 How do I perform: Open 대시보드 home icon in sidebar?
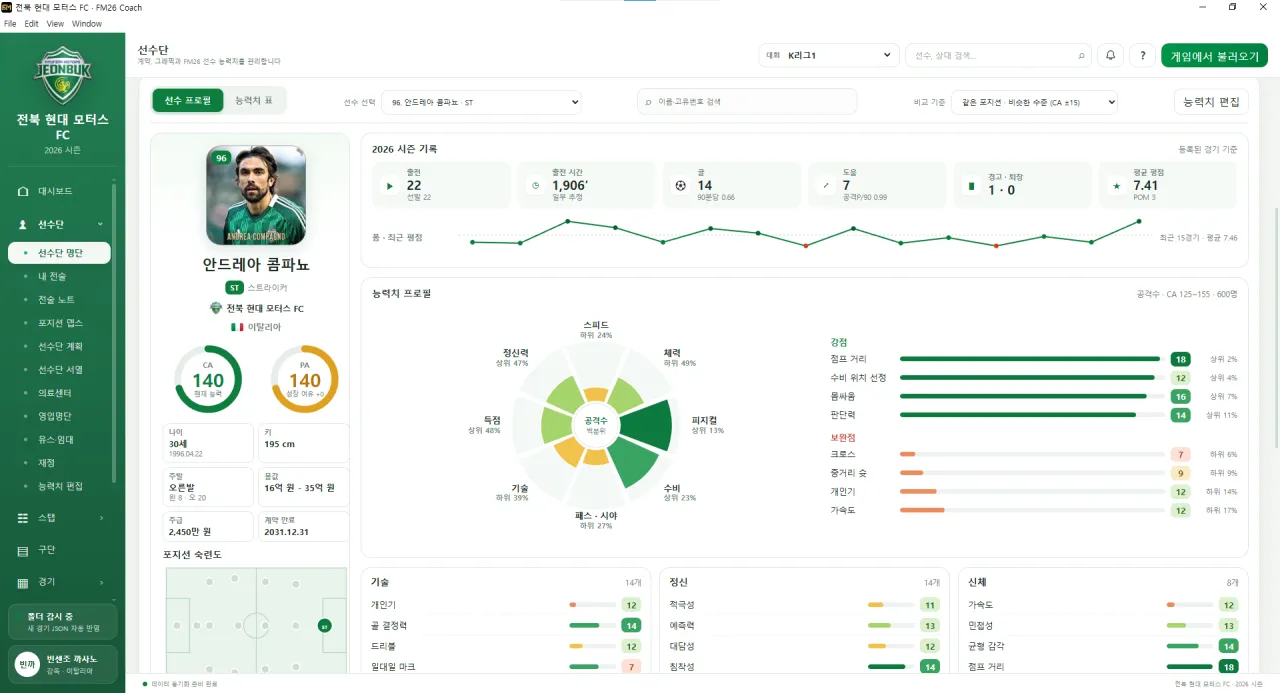[x=24, y=191]
